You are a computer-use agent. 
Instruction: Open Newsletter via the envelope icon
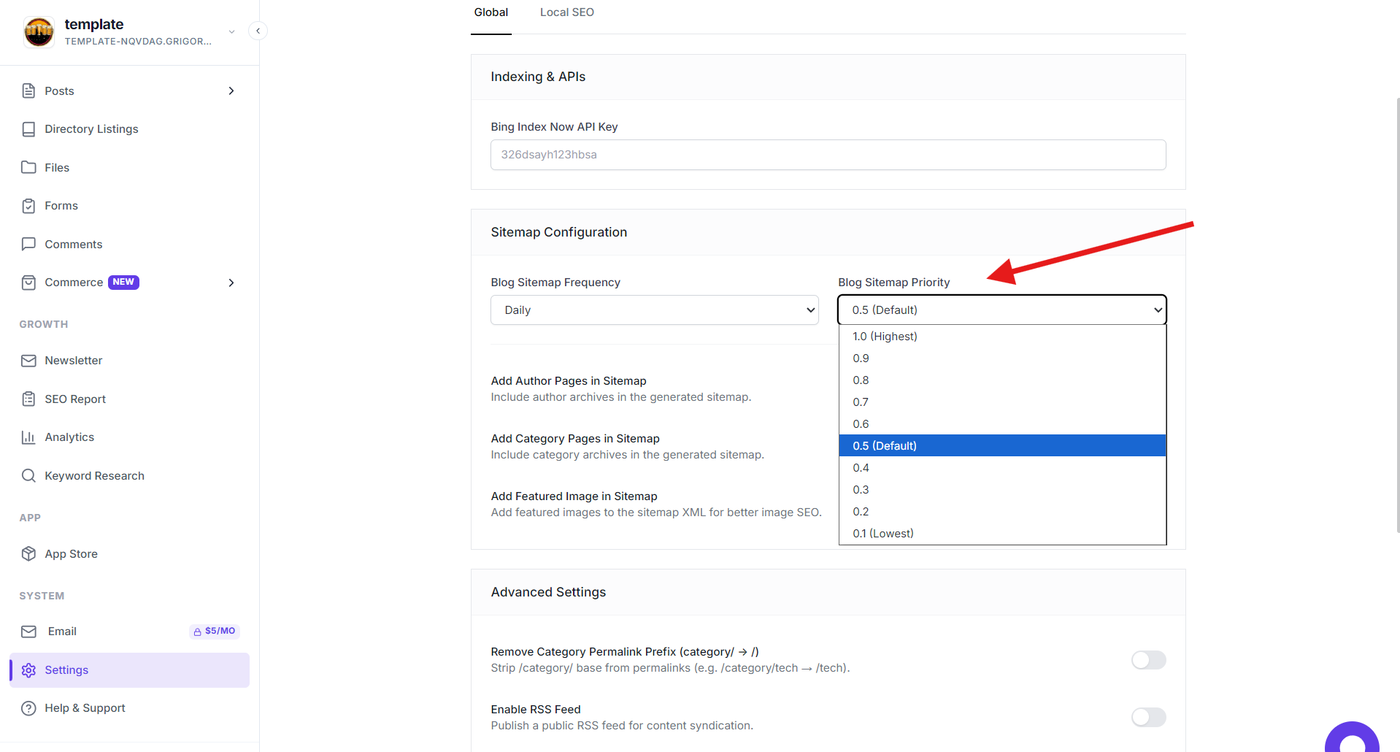click(28, 360)
